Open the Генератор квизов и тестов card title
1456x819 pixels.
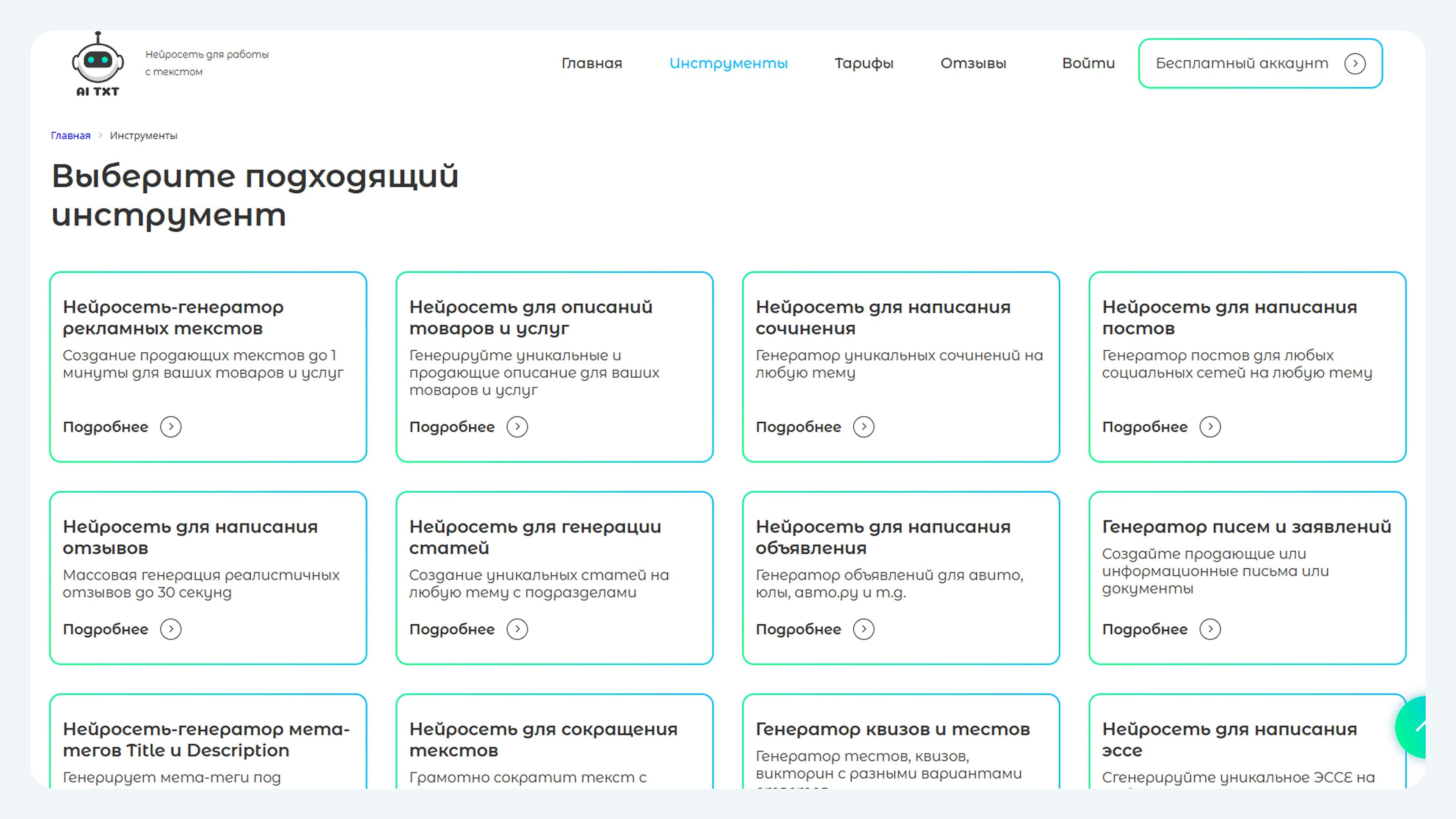click(x=893, y=729)
